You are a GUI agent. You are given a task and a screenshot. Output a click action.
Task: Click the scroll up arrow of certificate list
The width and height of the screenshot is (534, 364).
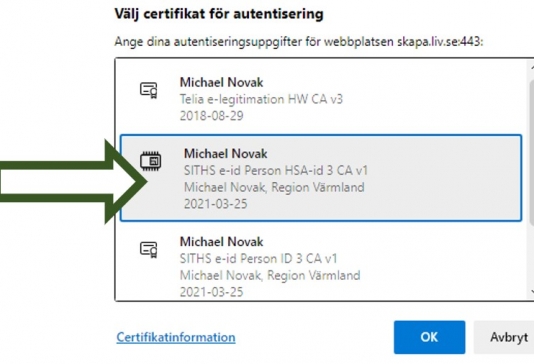(x=532, y=67)
